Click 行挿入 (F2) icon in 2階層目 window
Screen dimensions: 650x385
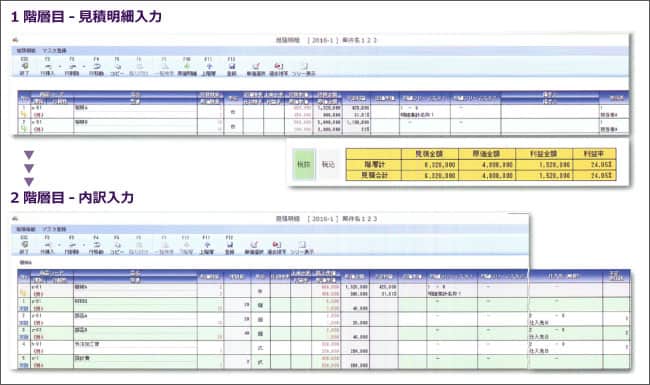[48, 245]
